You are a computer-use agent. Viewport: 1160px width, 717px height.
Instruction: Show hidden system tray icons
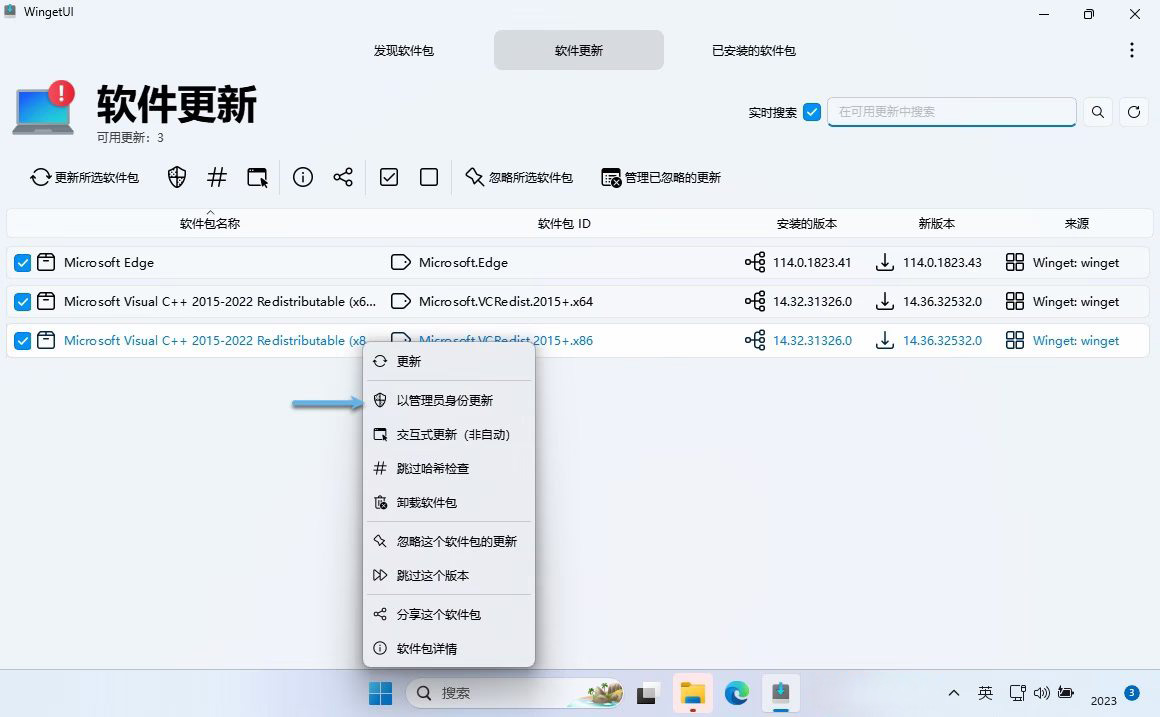954,693
